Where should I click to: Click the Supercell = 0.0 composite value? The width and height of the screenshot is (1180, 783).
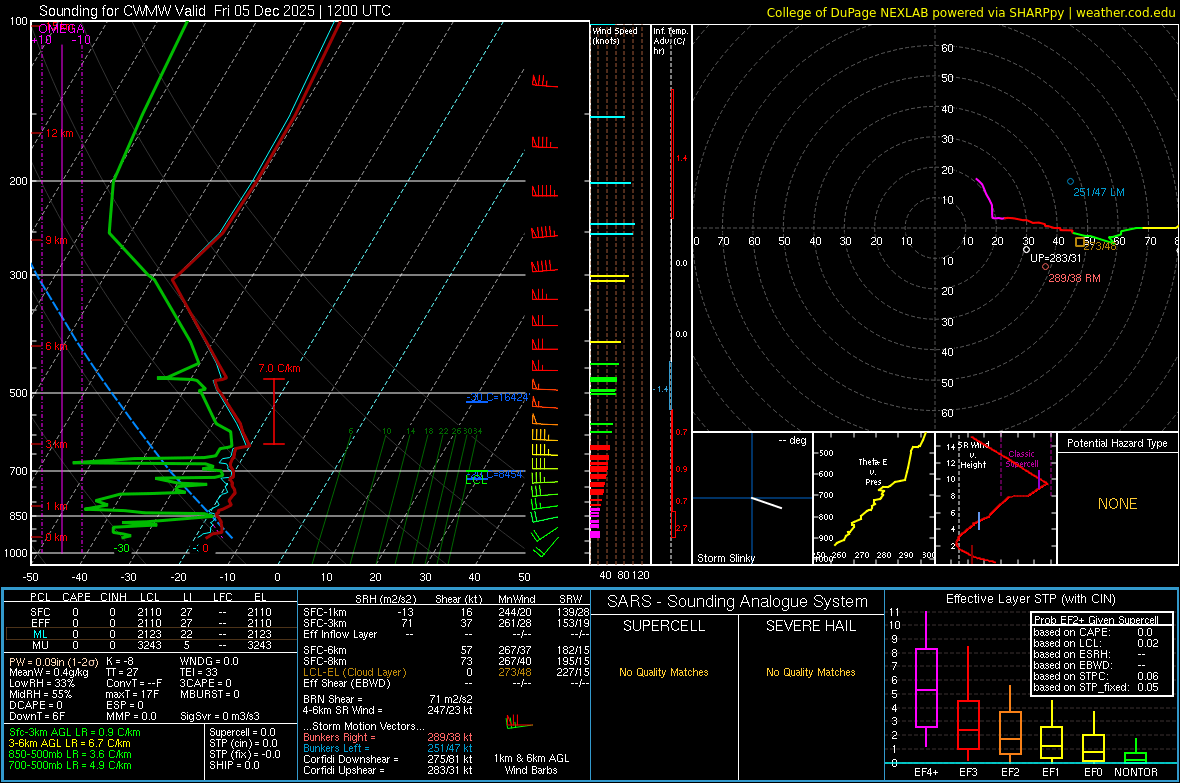[242, 732]
